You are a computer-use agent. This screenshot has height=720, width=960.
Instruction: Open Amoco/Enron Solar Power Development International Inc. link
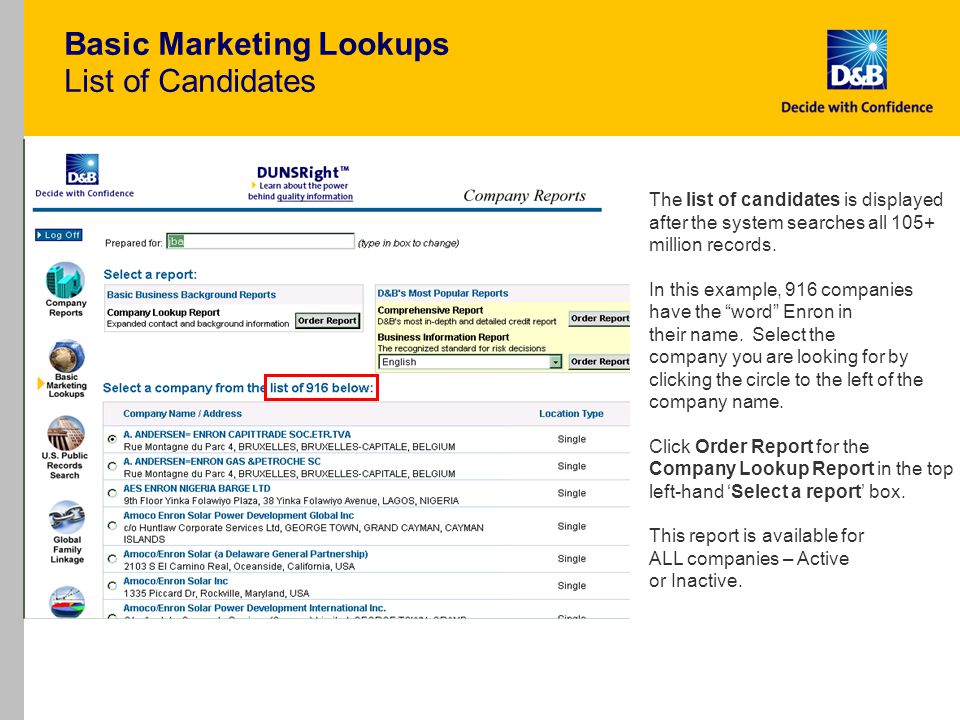click(x=254, y=608)
